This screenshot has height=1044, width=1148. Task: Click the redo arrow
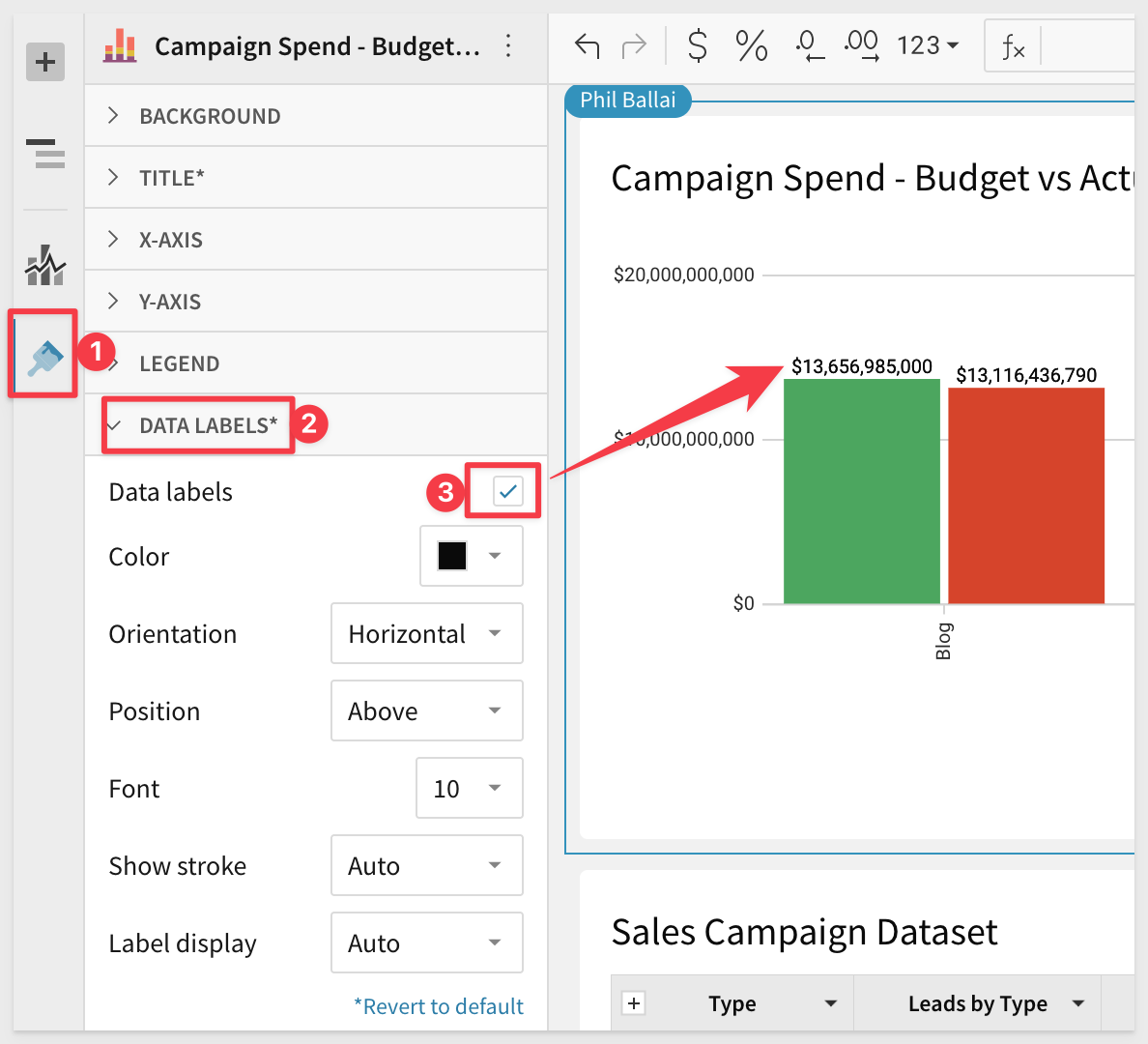pos(634,46)
